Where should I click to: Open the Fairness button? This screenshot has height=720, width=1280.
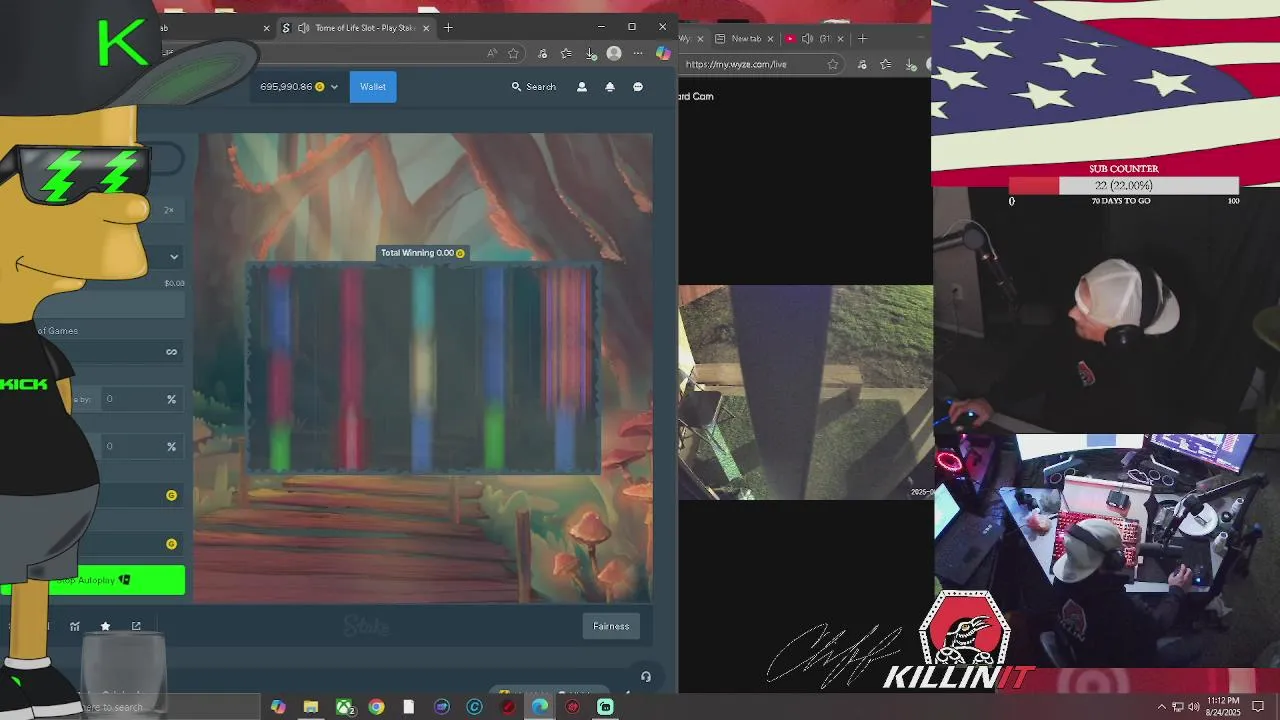(x=611, y=626)
